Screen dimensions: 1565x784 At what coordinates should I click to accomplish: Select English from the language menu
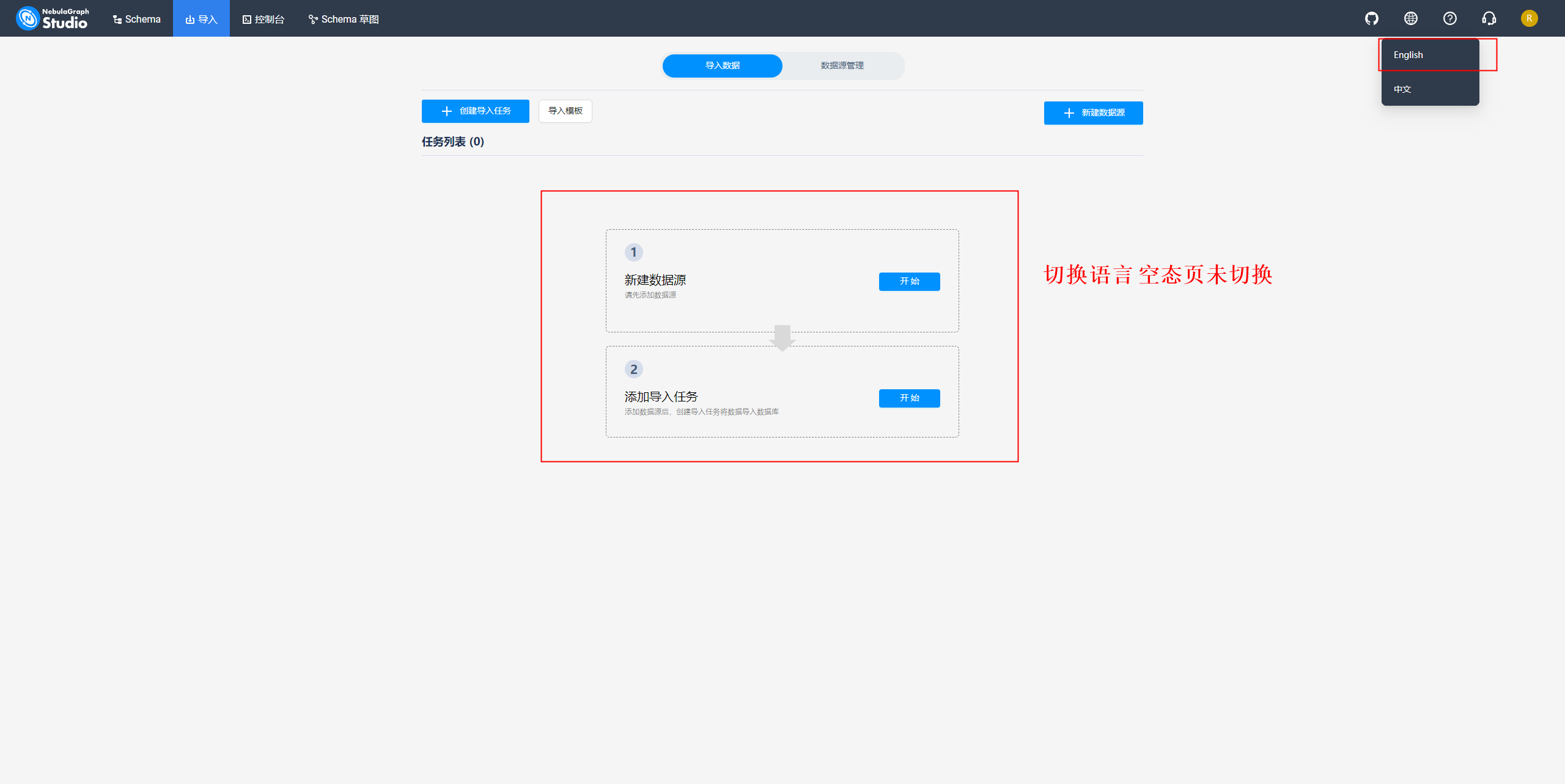click(1408, 54)
